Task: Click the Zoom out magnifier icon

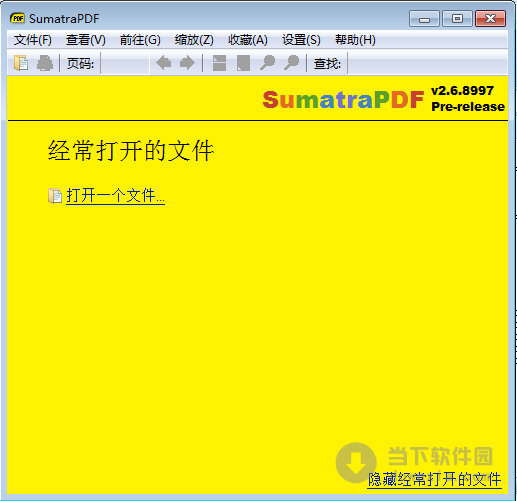Action: 267,63
